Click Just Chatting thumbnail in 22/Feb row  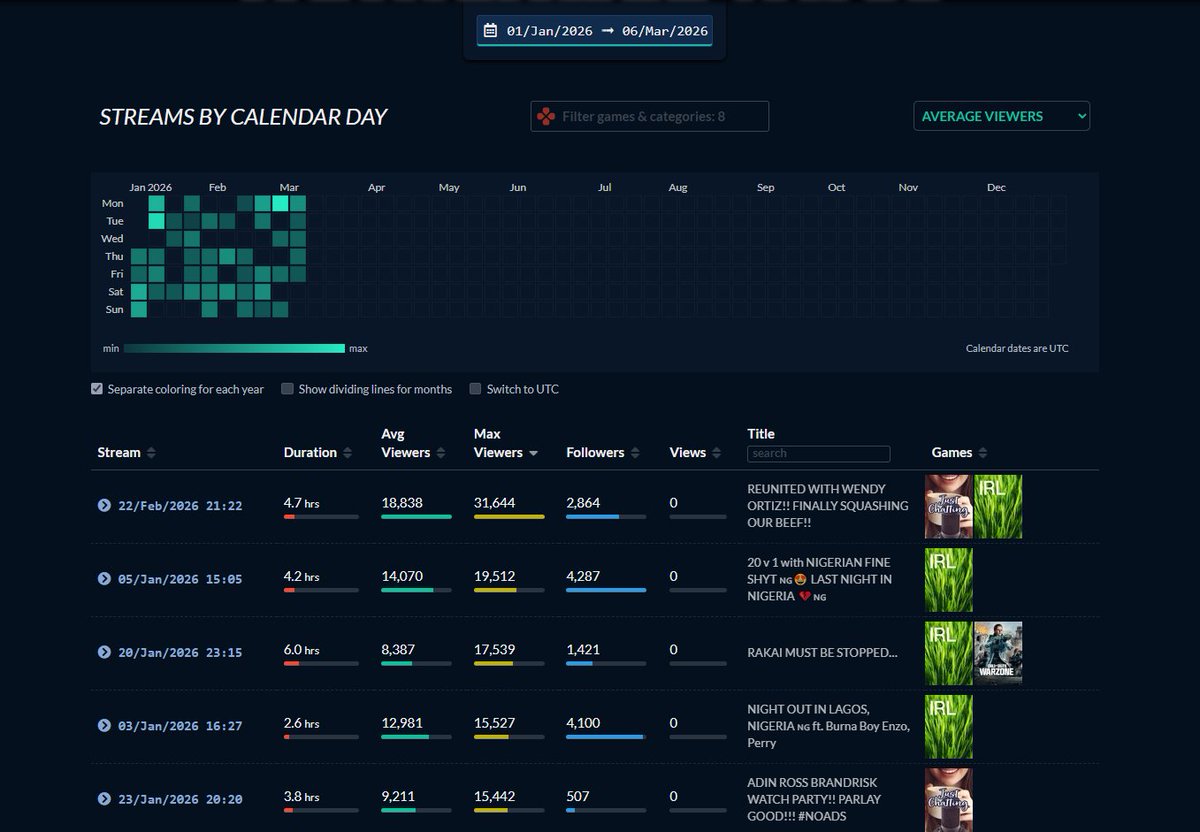948,507
